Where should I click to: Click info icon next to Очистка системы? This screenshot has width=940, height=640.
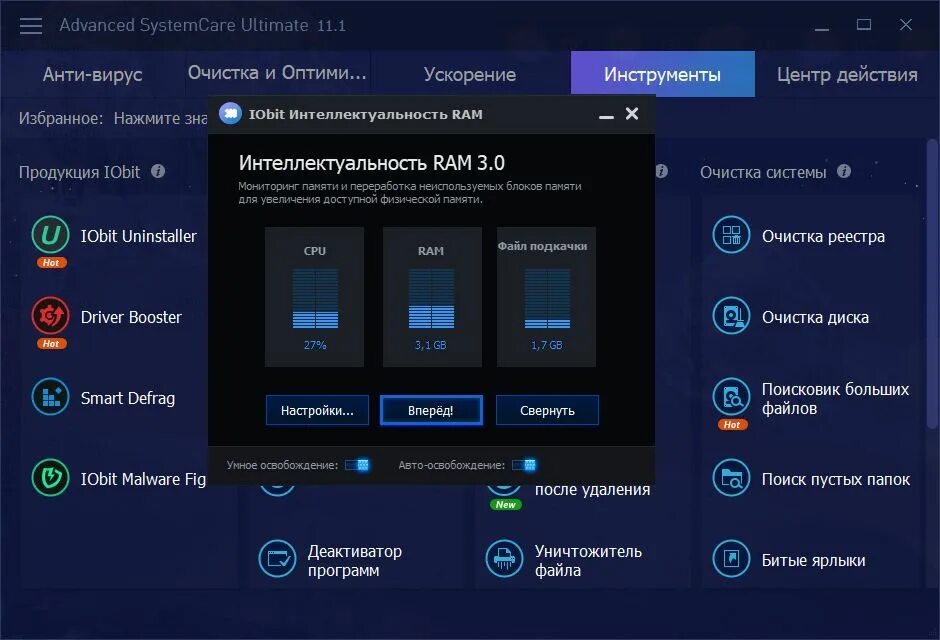coord(843,171)
